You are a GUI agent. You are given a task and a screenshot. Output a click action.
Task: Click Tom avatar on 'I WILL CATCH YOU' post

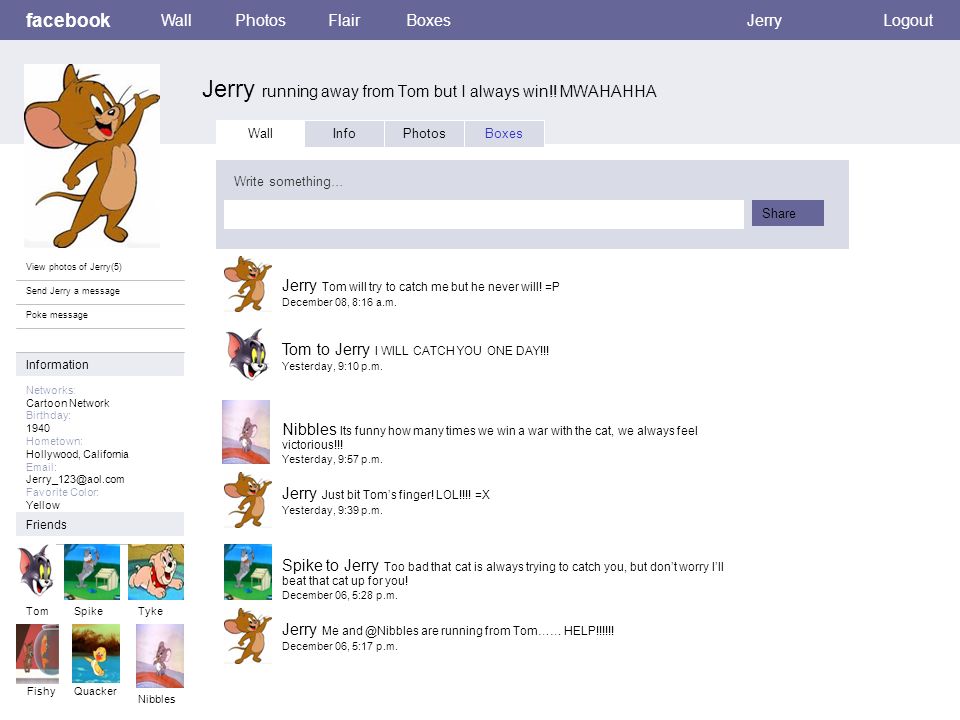click(247, 355)
